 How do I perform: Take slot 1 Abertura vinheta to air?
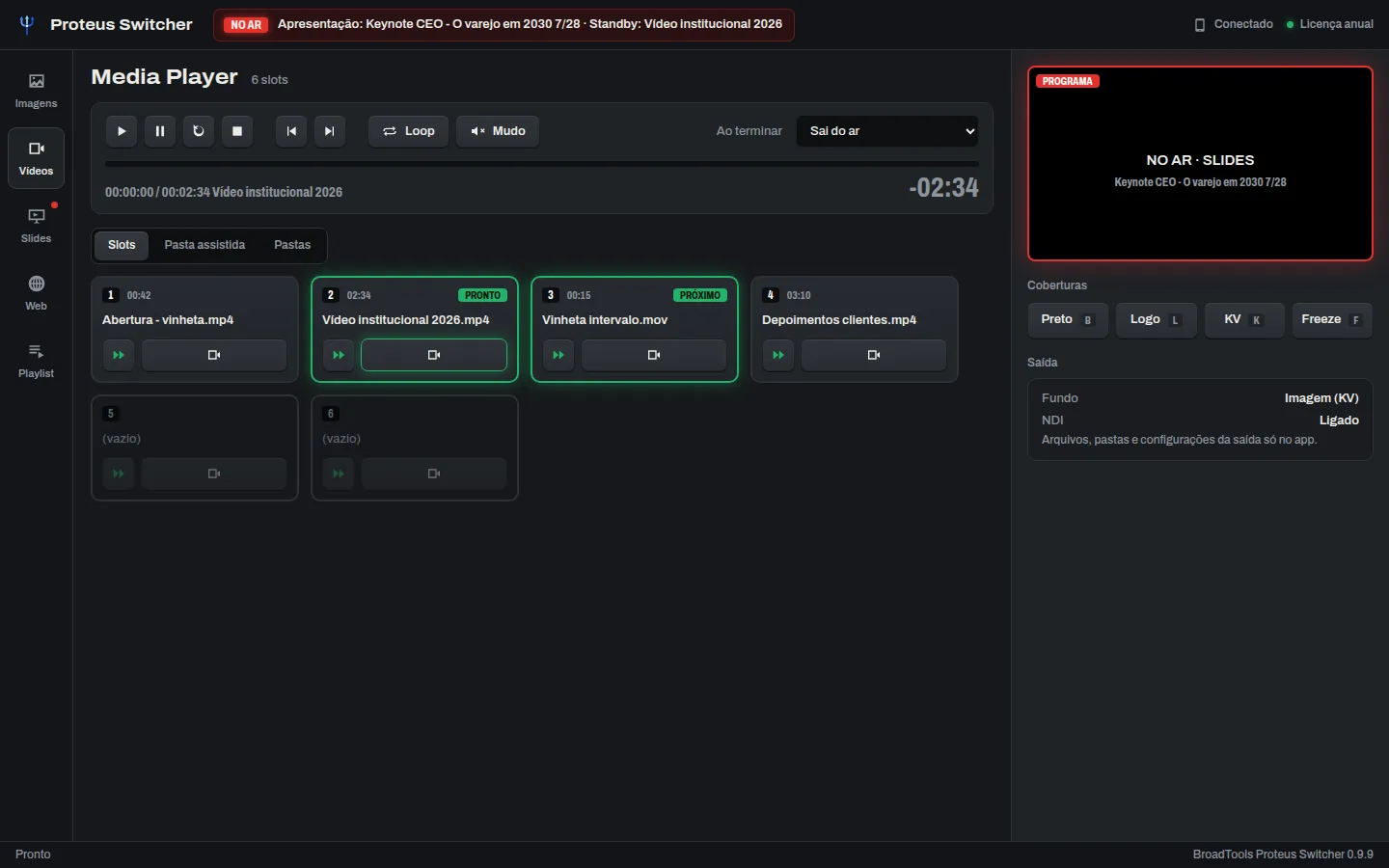click(x=119, y=355)
